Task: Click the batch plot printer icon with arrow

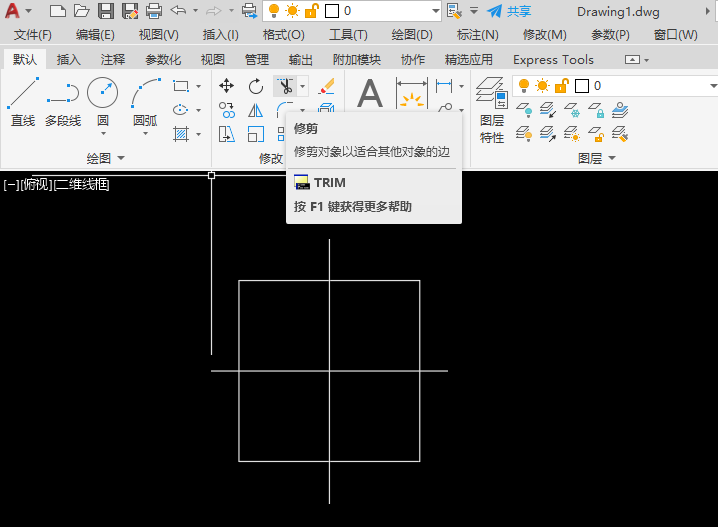Action: tap(250, 11)
